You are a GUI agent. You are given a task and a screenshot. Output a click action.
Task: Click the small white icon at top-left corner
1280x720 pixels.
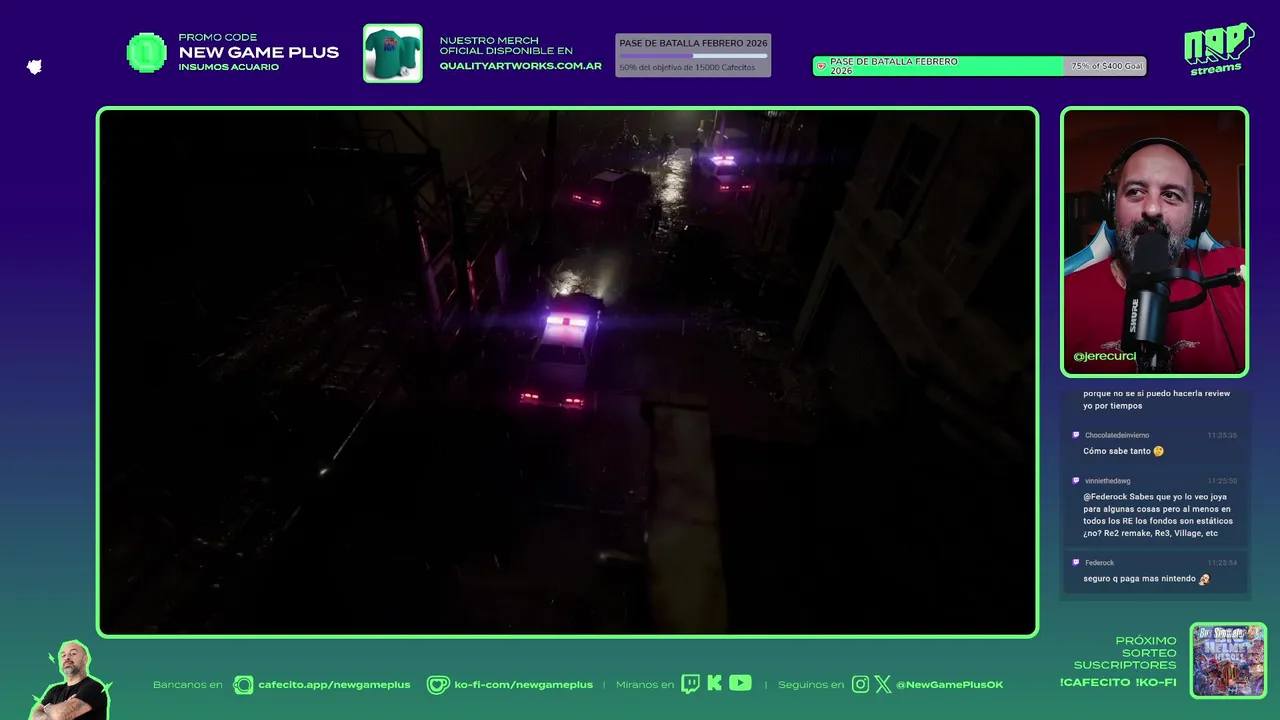pyautogui.click(x=34, y=67)
